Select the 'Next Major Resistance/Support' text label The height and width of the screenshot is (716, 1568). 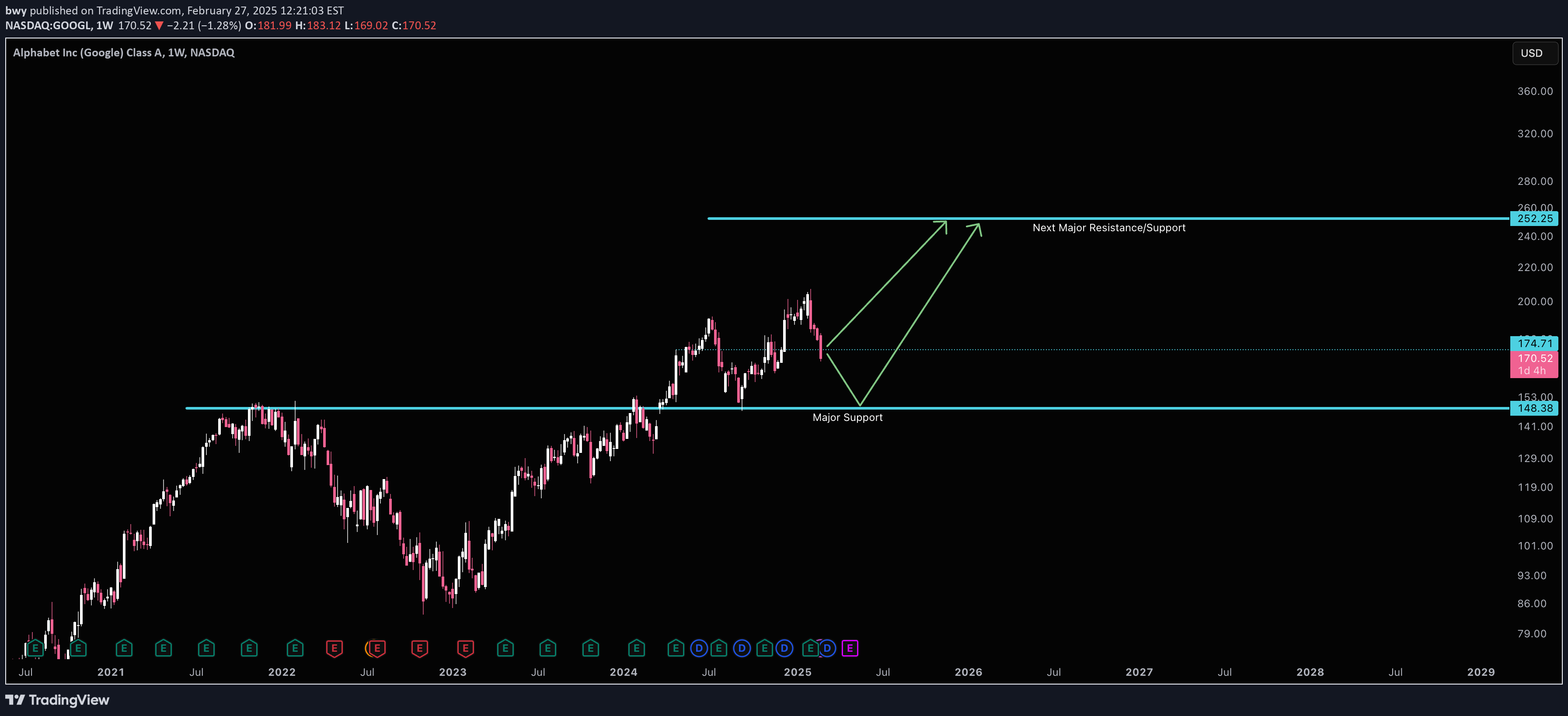1108,227
